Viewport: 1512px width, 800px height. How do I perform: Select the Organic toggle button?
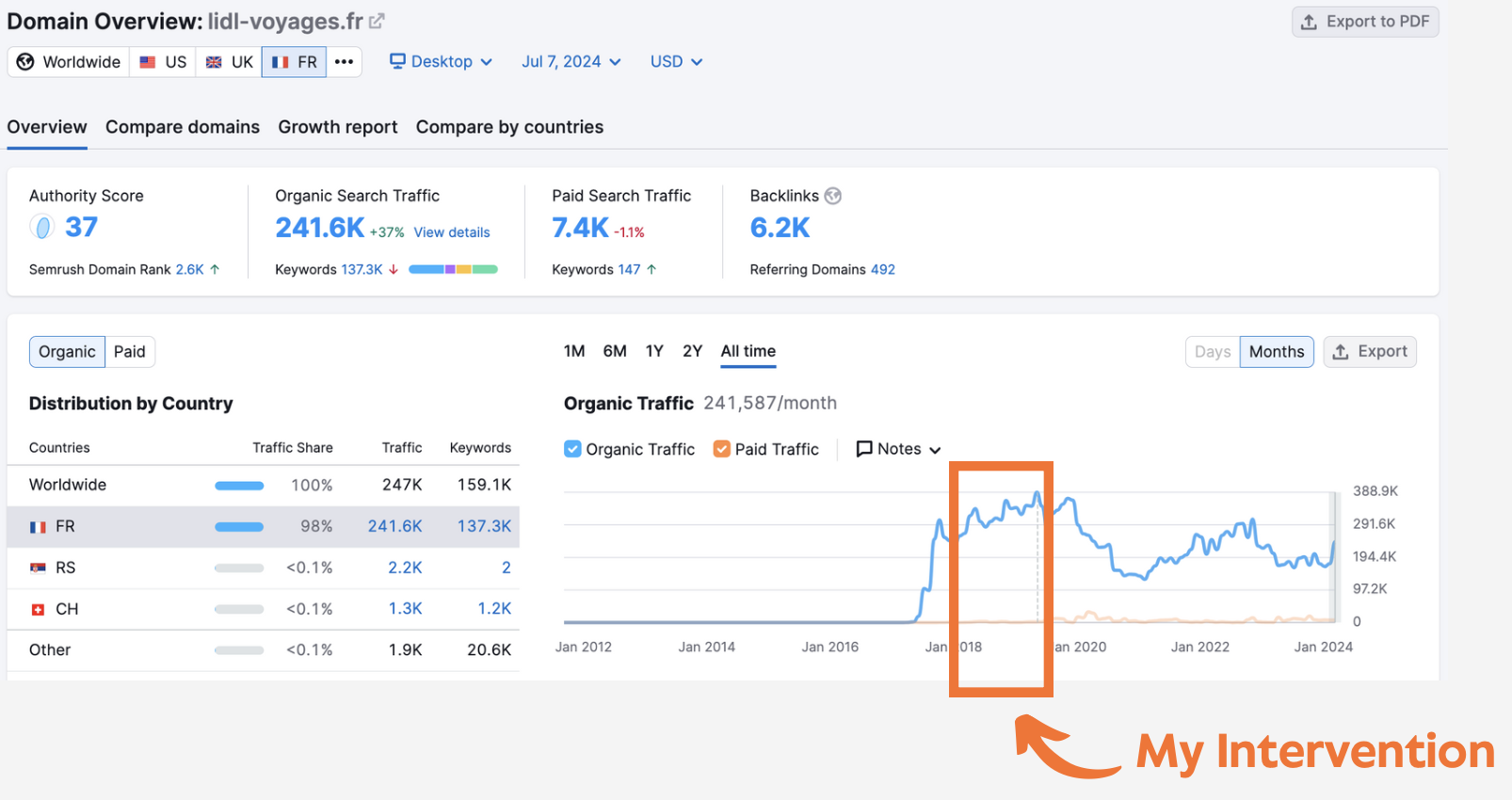click(x=67, y=352)
